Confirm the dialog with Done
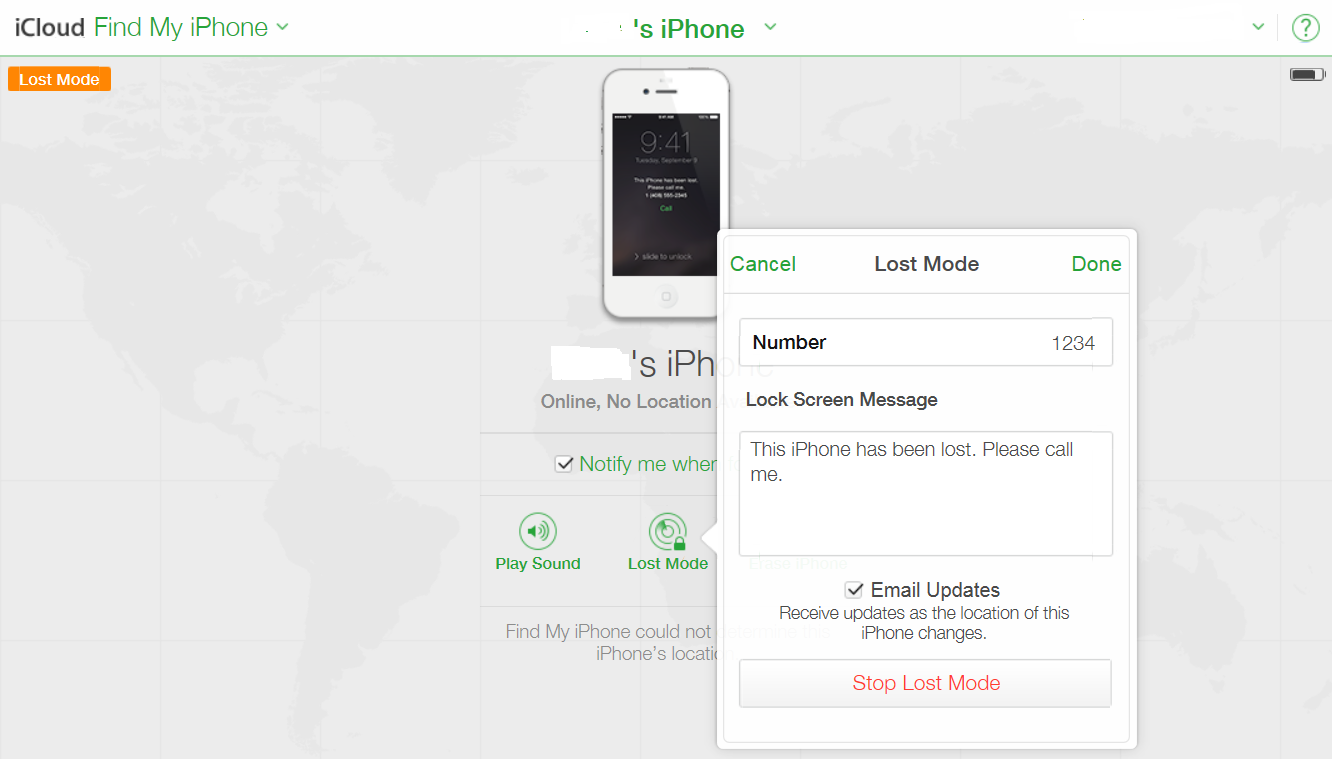The image size is (1332, 759). (1097, 264)
